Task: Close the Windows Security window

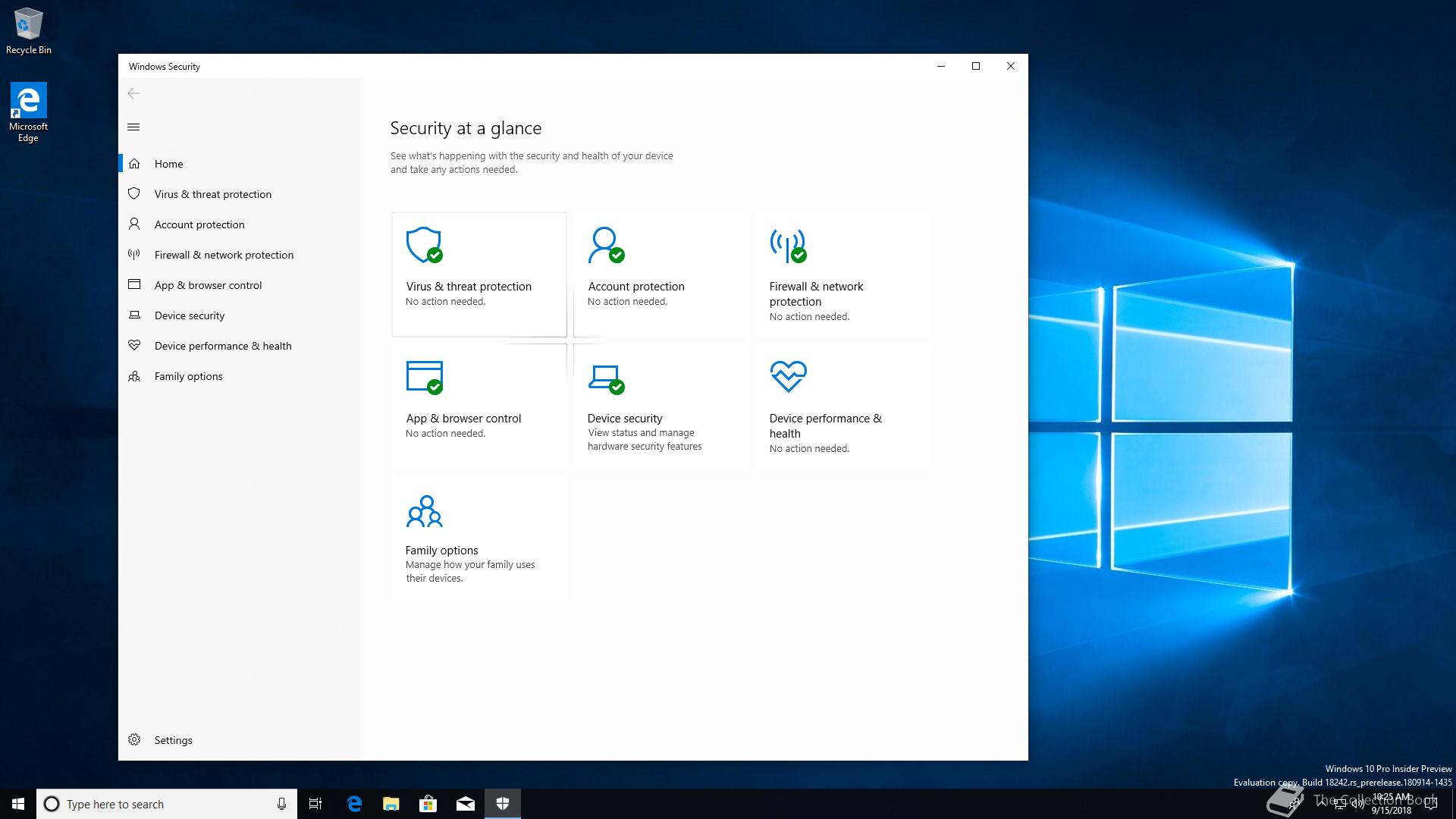Action: (x=1011, y=66)
